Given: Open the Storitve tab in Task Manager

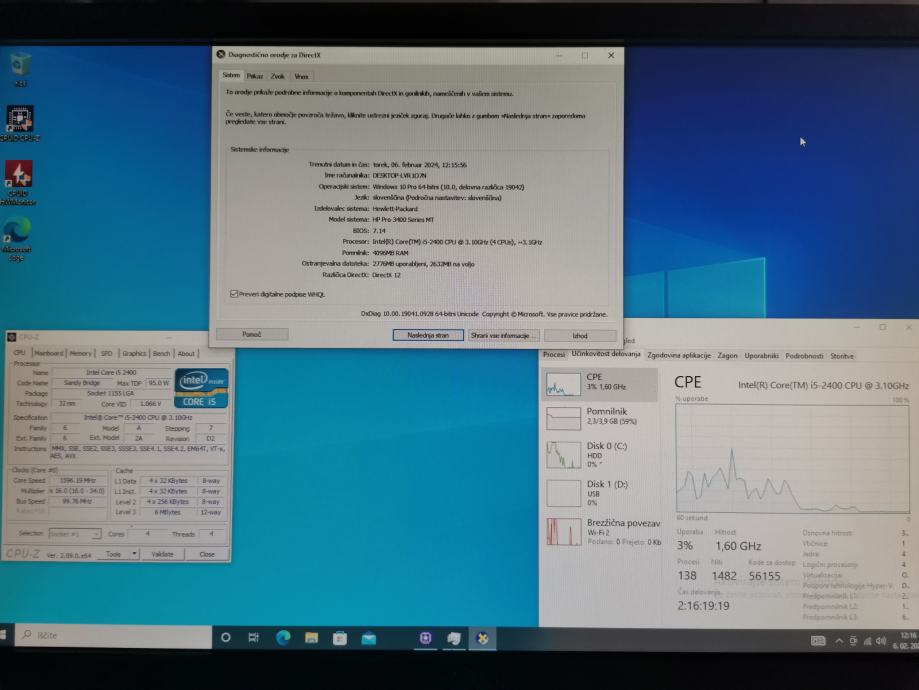Looking at the screenshot, I should (x=842, y=356).
